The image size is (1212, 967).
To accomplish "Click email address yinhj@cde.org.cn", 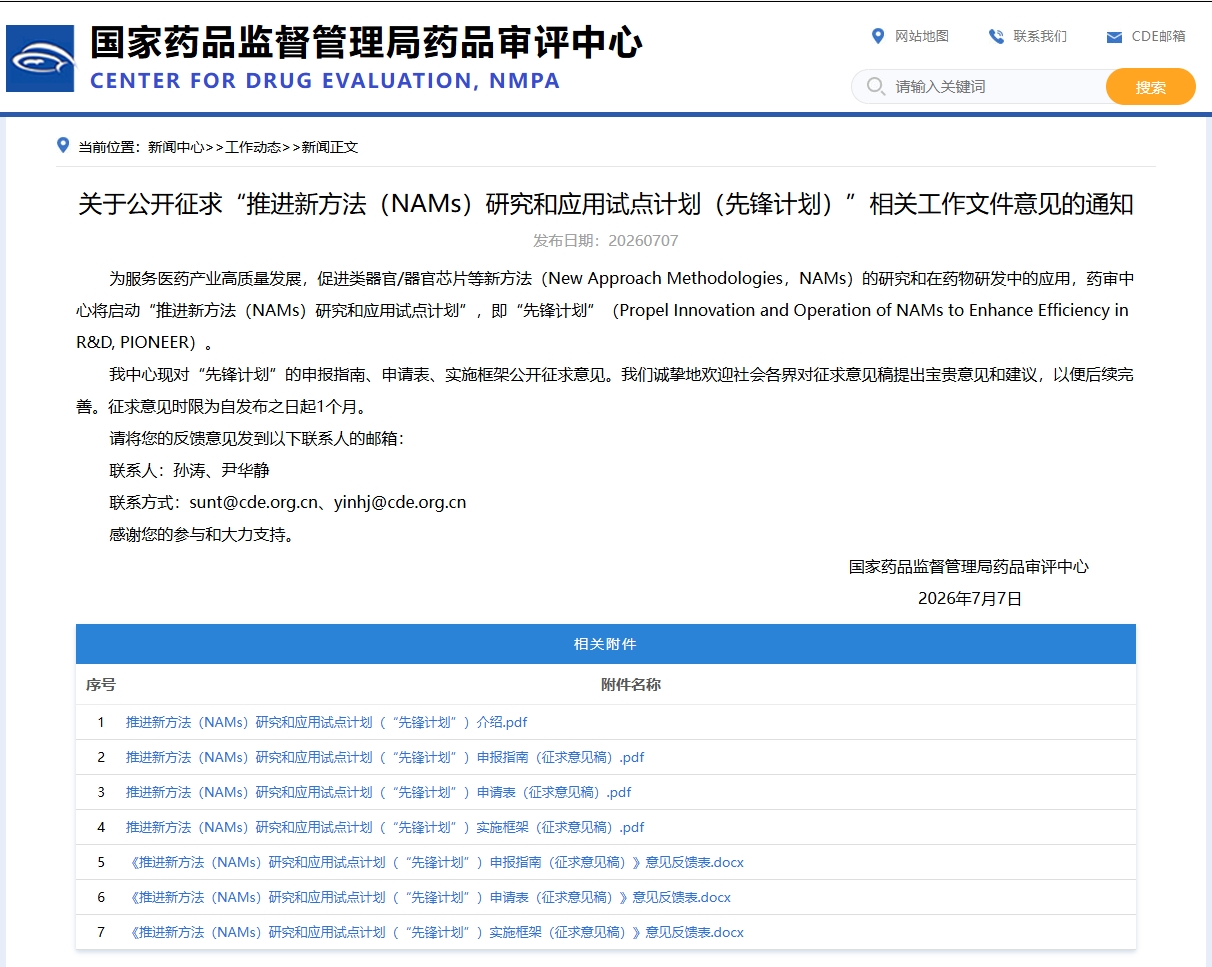I will [x=400, y=502].
